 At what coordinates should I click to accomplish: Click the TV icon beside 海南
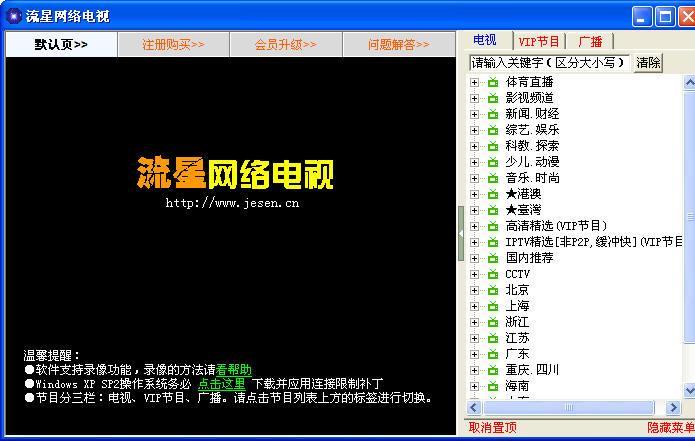[493, 386]
